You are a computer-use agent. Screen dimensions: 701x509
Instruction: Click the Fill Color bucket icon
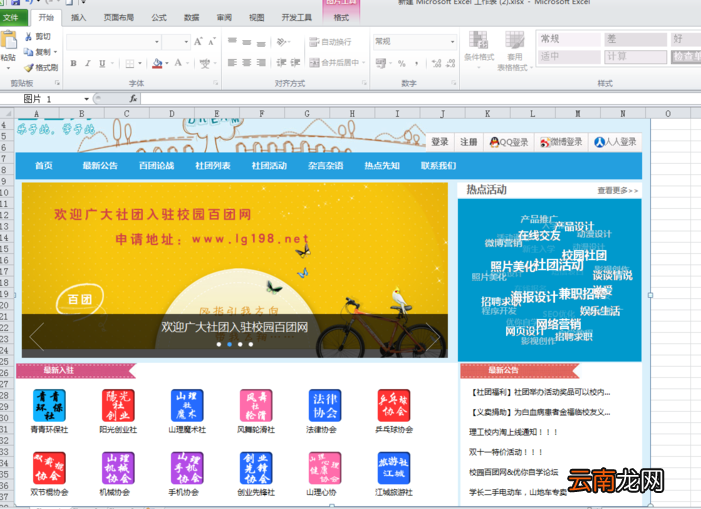157,63
